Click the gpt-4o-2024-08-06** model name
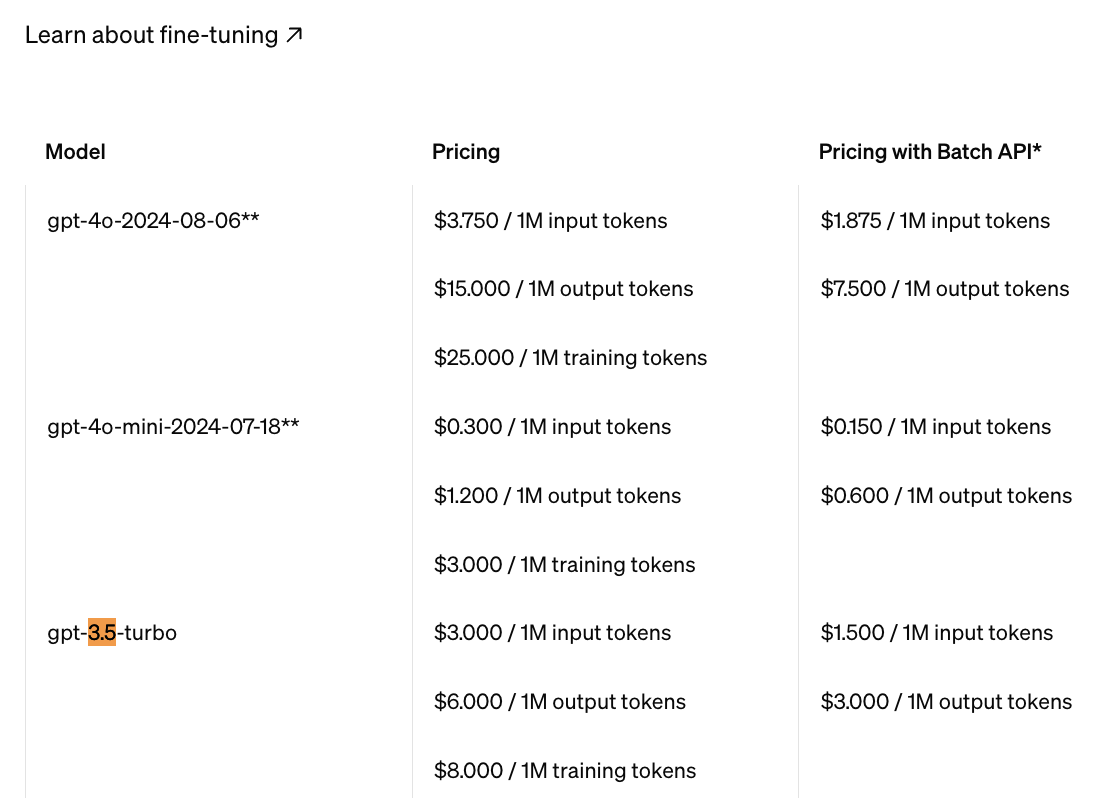This screenshot has height=798, width=1120. pos(153,221)
